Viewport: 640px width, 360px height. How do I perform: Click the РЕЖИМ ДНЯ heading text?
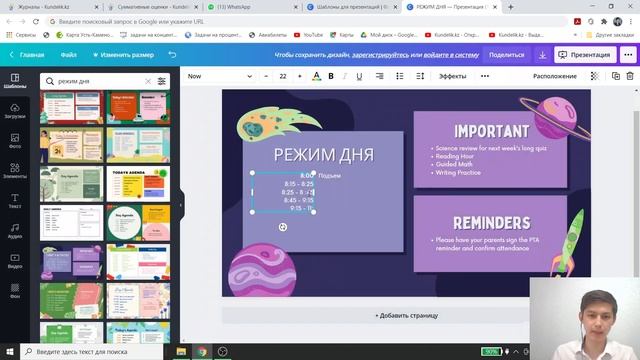(324, 155)
